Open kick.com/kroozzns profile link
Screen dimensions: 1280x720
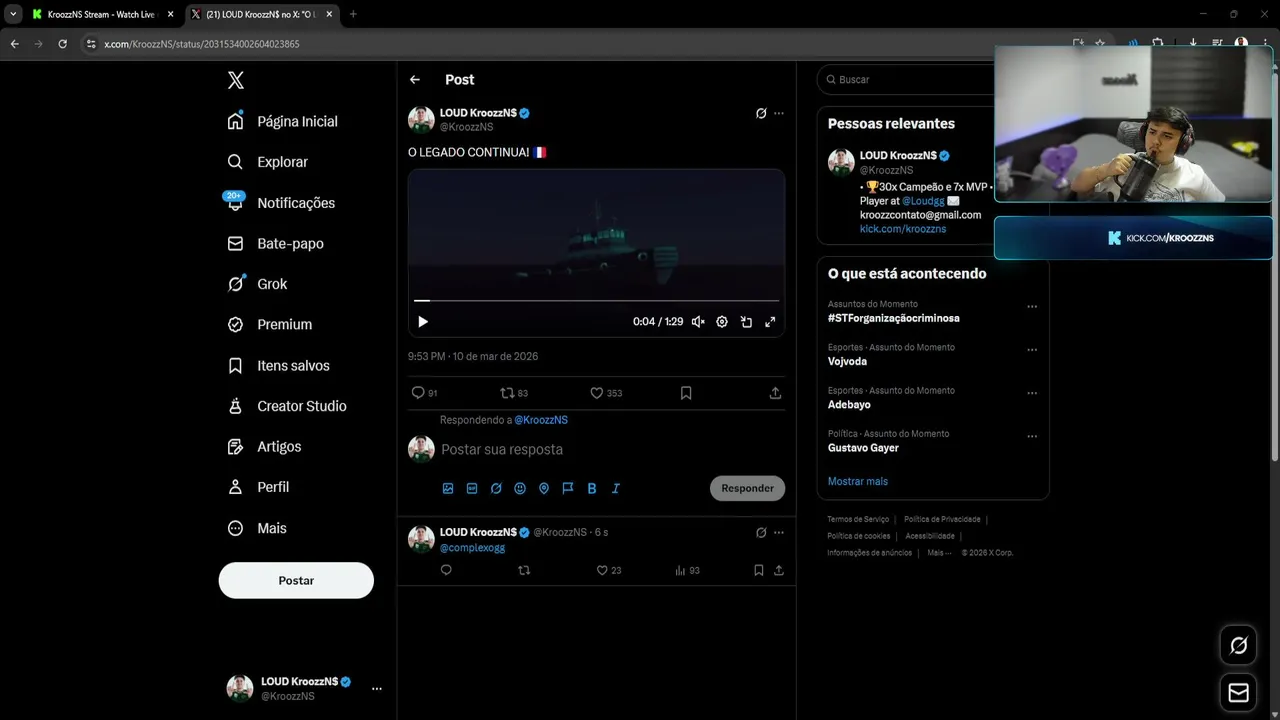(903, 229)
